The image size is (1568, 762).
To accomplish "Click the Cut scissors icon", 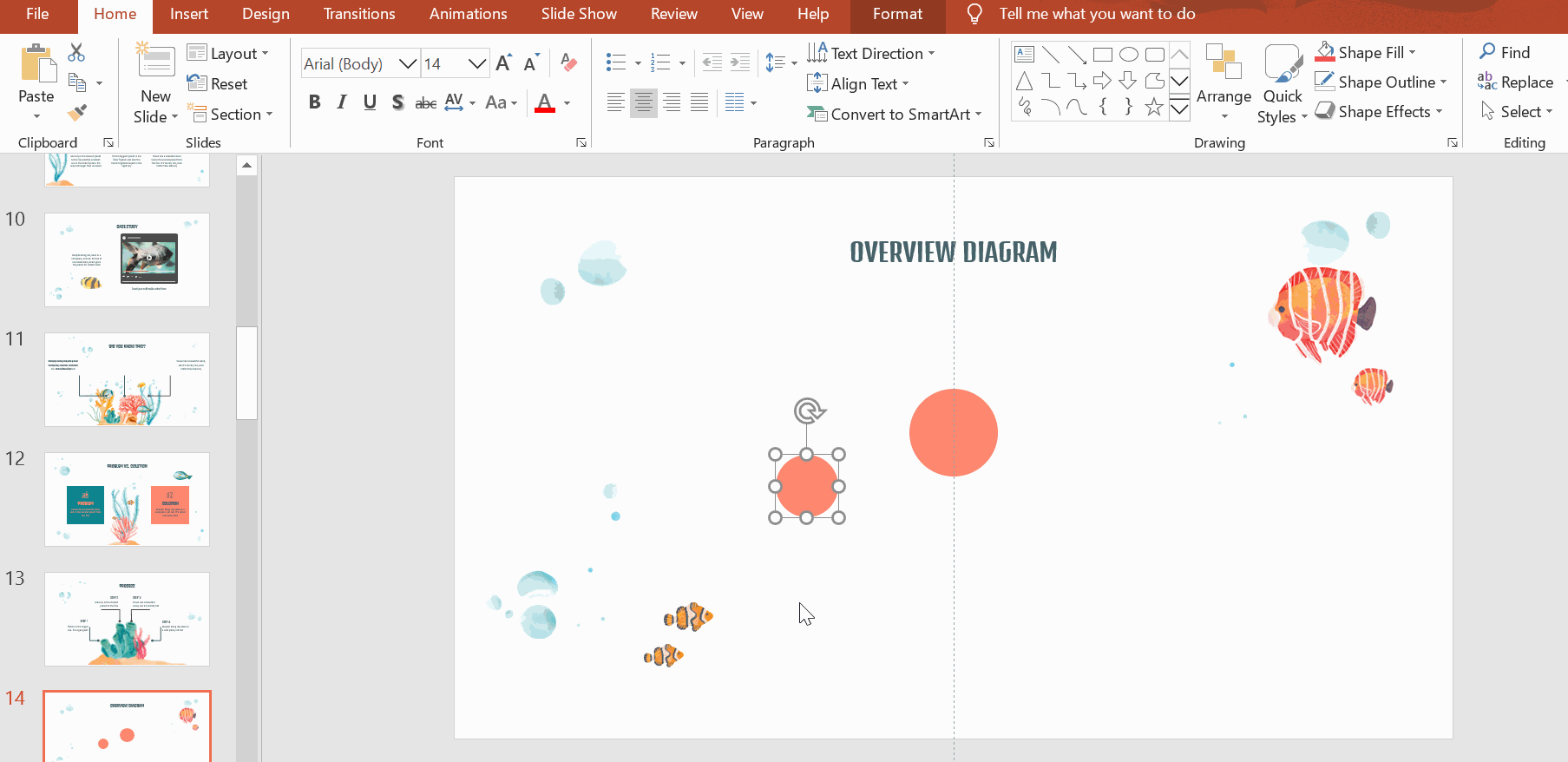I will (76, 53).
